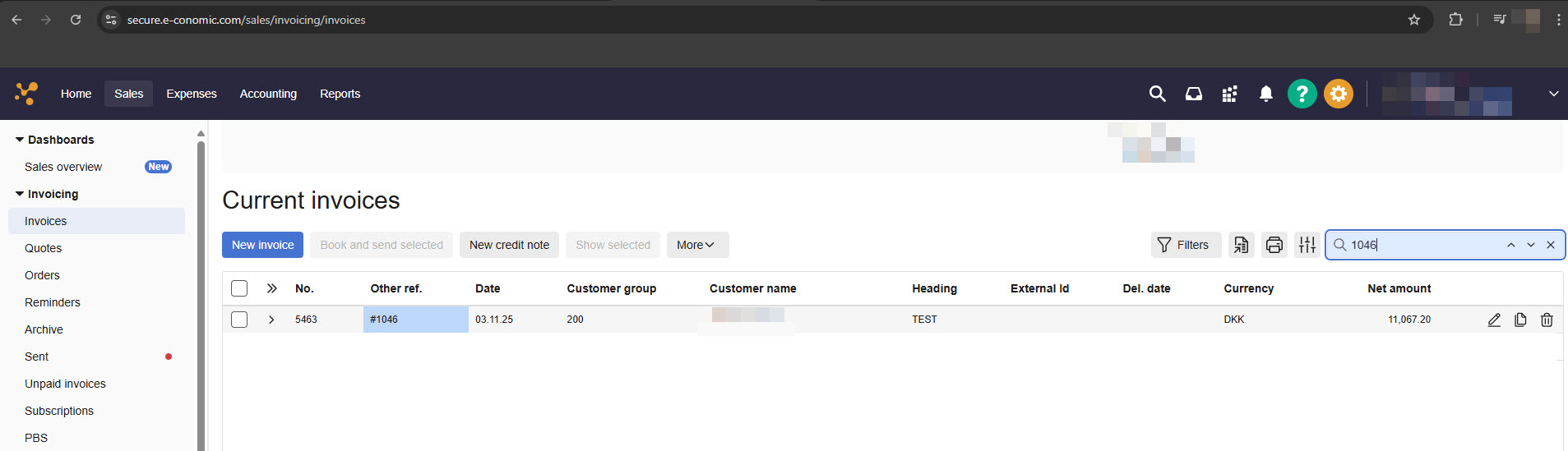Viewport: 1568px width, 451px height.
Task: Open the inbox tray icon
Action: pos(1193,94)
